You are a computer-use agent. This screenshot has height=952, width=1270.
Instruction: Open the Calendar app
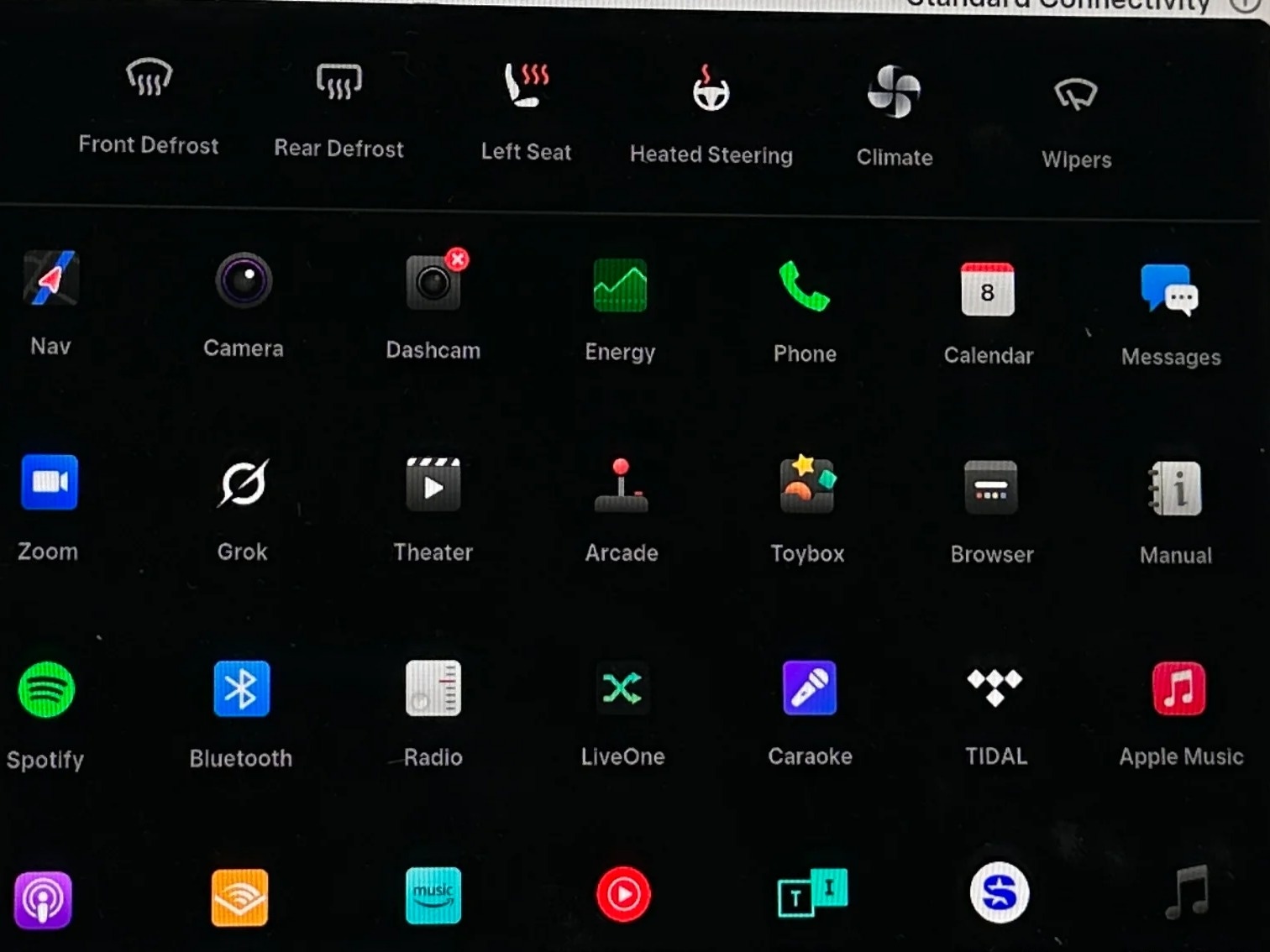(x=988, y=290)
